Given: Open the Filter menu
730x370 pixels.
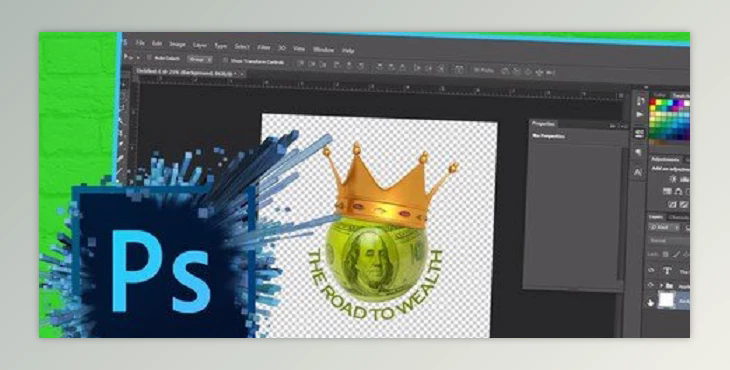Looking at the screenshot, I should coord(264,47).
